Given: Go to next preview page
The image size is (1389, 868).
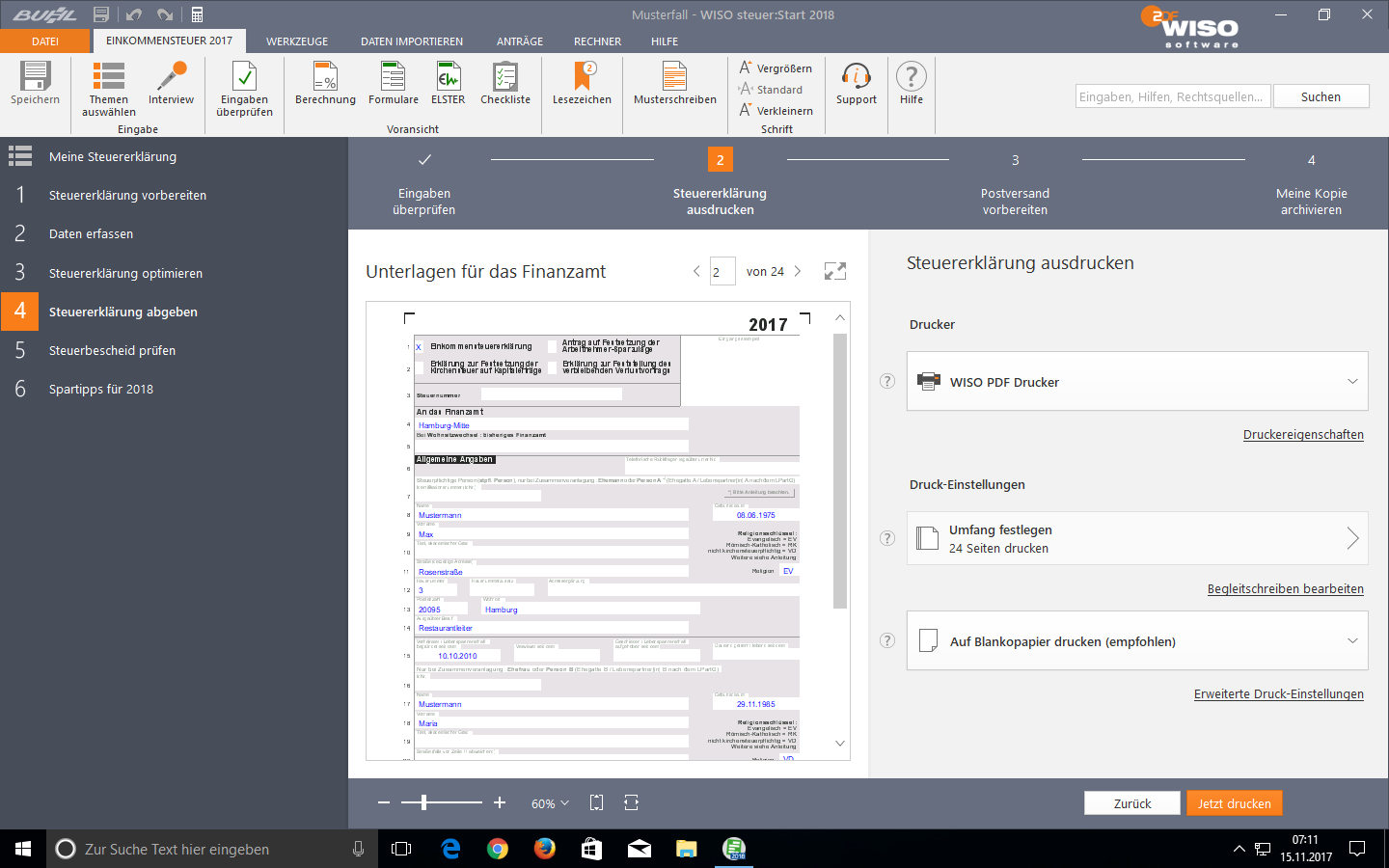Looking at the screenshot, I should [798, 272].
